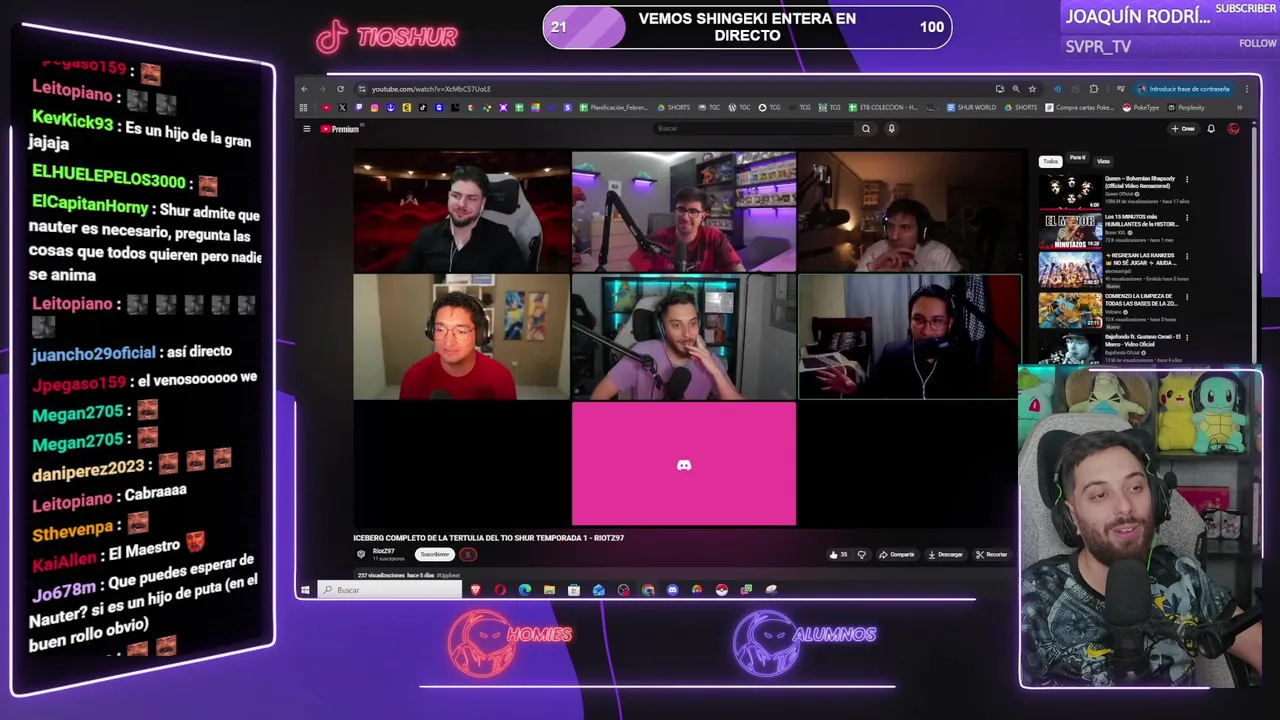Open the YouTube account avatar
The height and width of the screenshot is (720, 1280).
point(1233,128)
